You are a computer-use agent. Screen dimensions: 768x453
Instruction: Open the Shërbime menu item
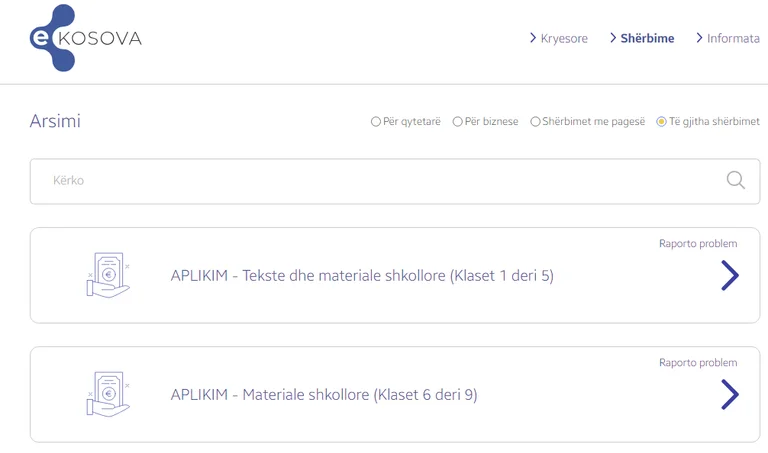(x=642, y=38)
